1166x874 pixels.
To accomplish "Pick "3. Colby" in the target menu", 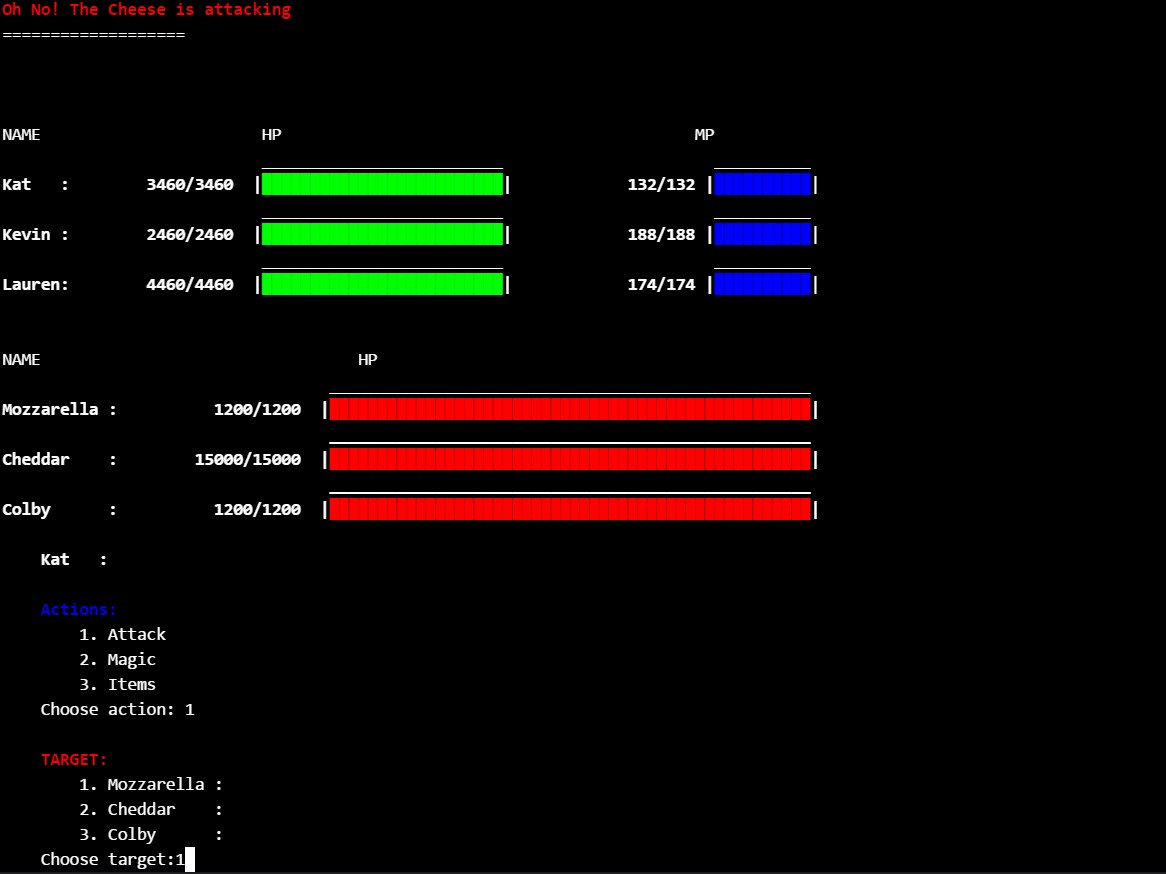I will coord(151,835).
